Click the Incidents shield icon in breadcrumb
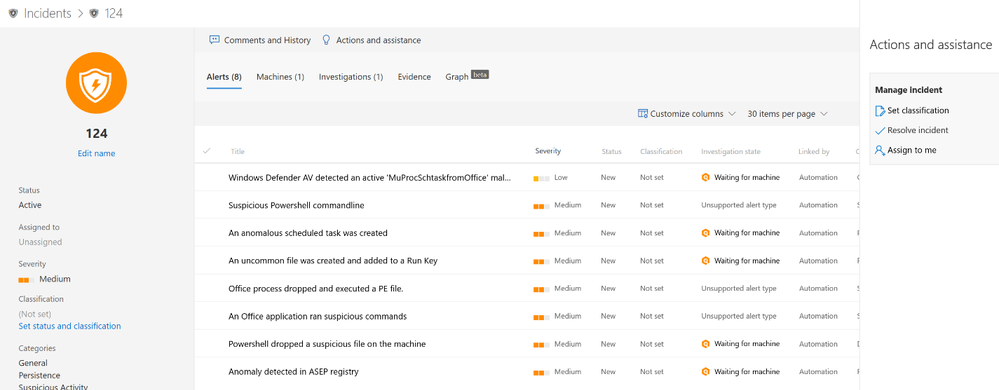The height and width of the screenshot is (390, 999). [13, 13]
